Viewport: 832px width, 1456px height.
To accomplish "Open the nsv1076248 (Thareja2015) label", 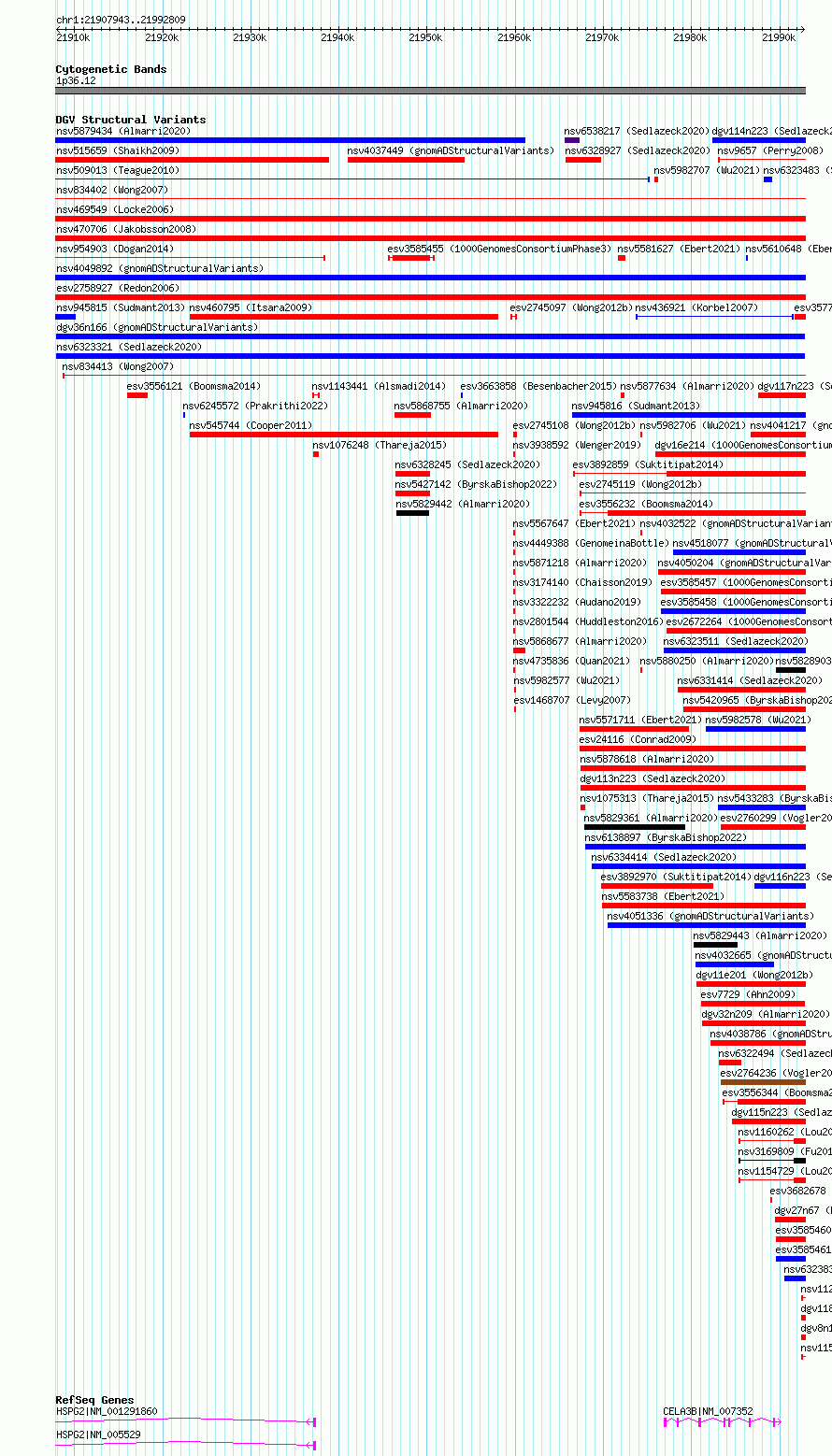I will coord(380,445).
